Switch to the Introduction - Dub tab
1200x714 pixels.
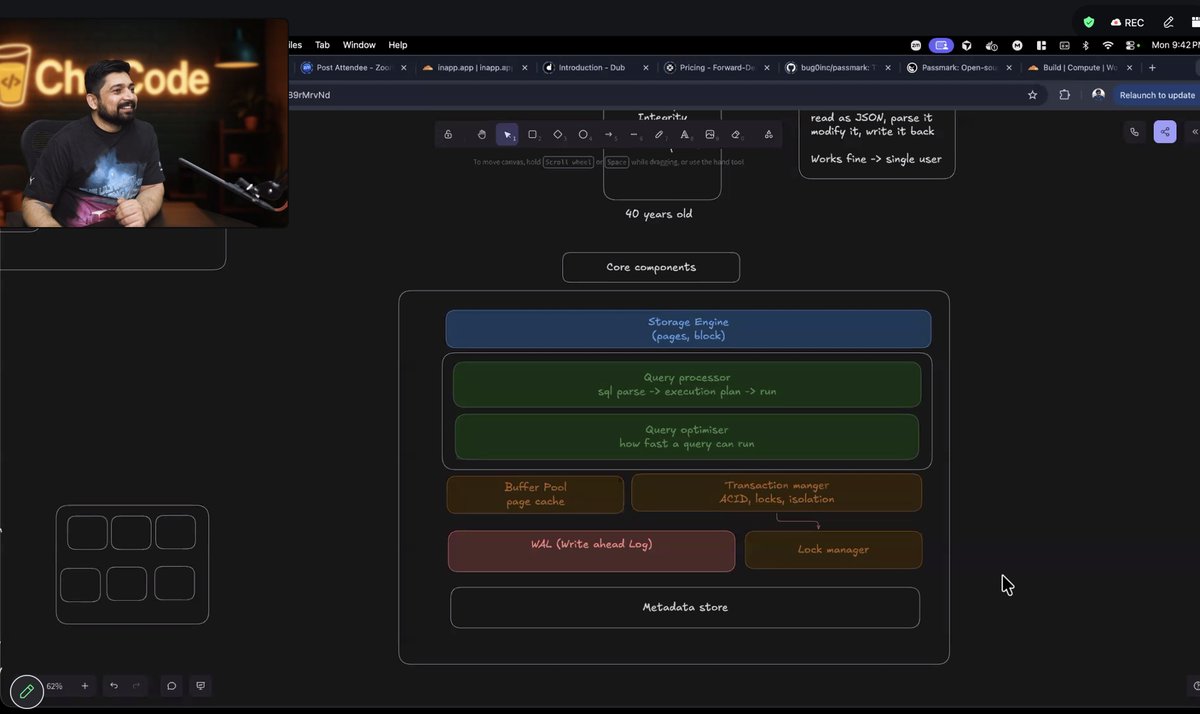[590, 67]
